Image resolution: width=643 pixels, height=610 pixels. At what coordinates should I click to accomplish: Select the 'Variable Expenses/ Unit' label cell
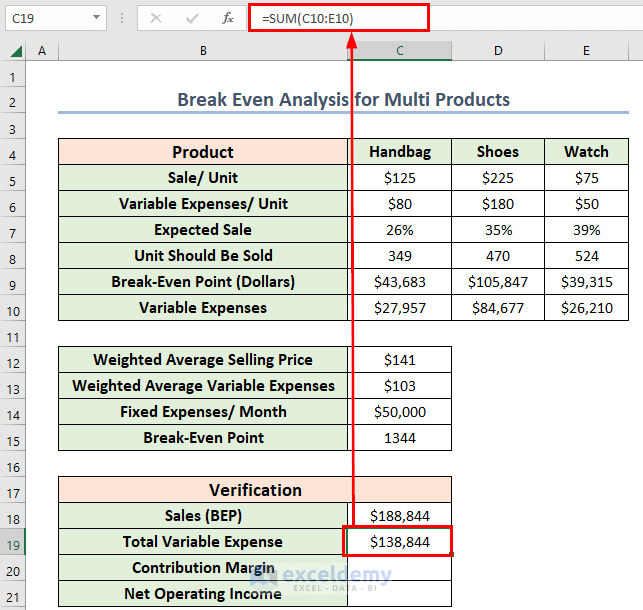(x=203, y=204)
